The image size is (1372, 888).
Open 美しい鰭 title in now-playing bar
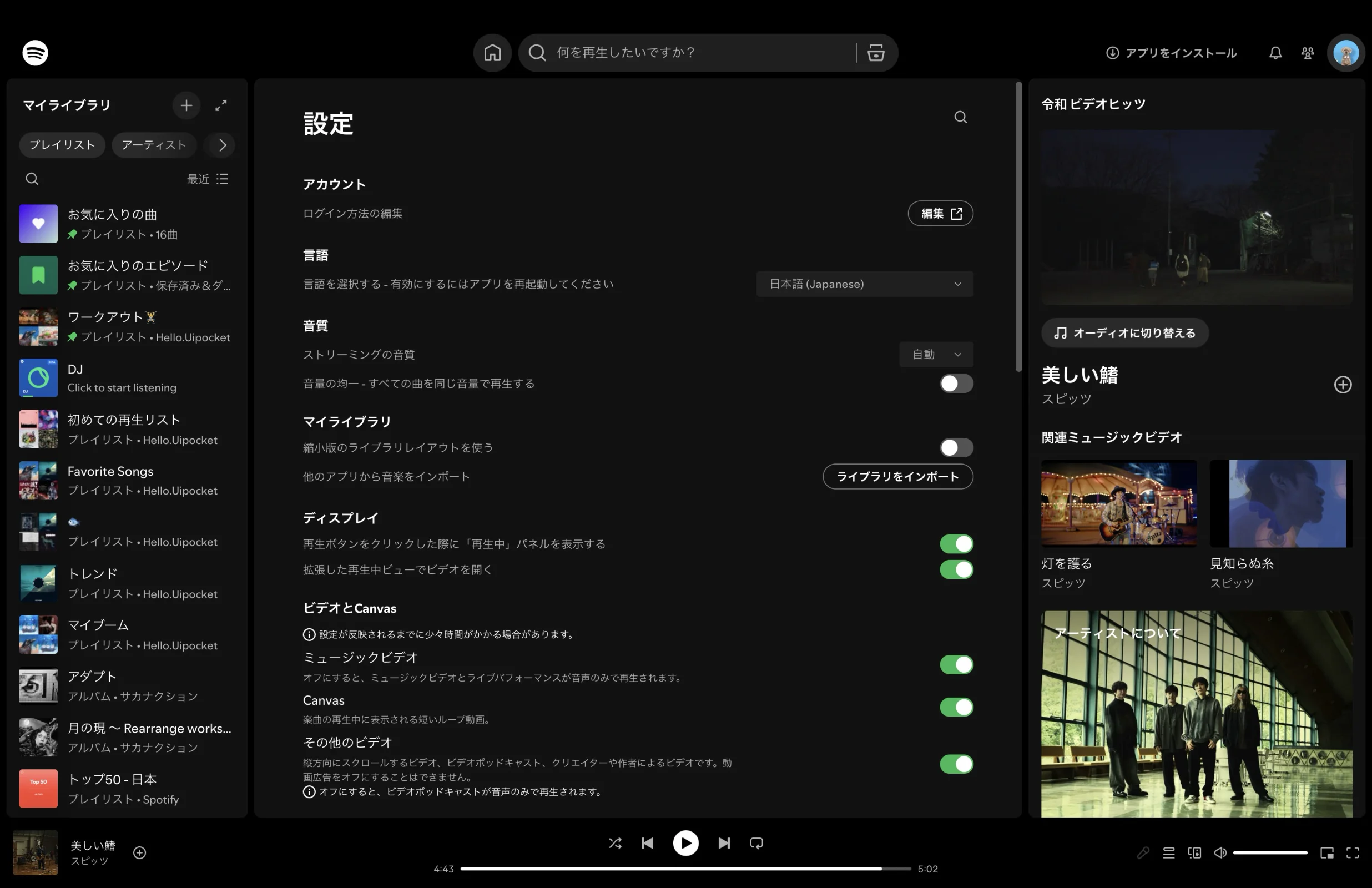coord(93,845)
